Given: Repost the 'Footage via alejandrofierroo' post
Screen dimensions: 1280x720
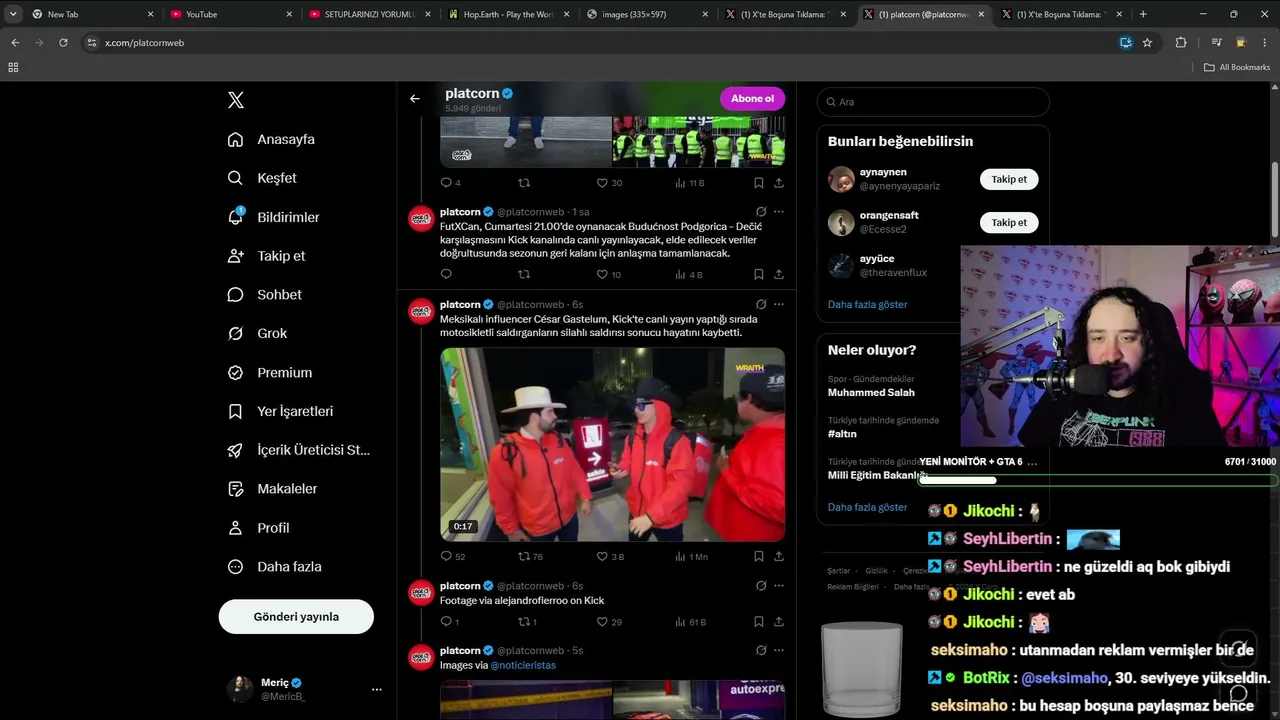Looking at the screenshot, I should pos(527,622).
